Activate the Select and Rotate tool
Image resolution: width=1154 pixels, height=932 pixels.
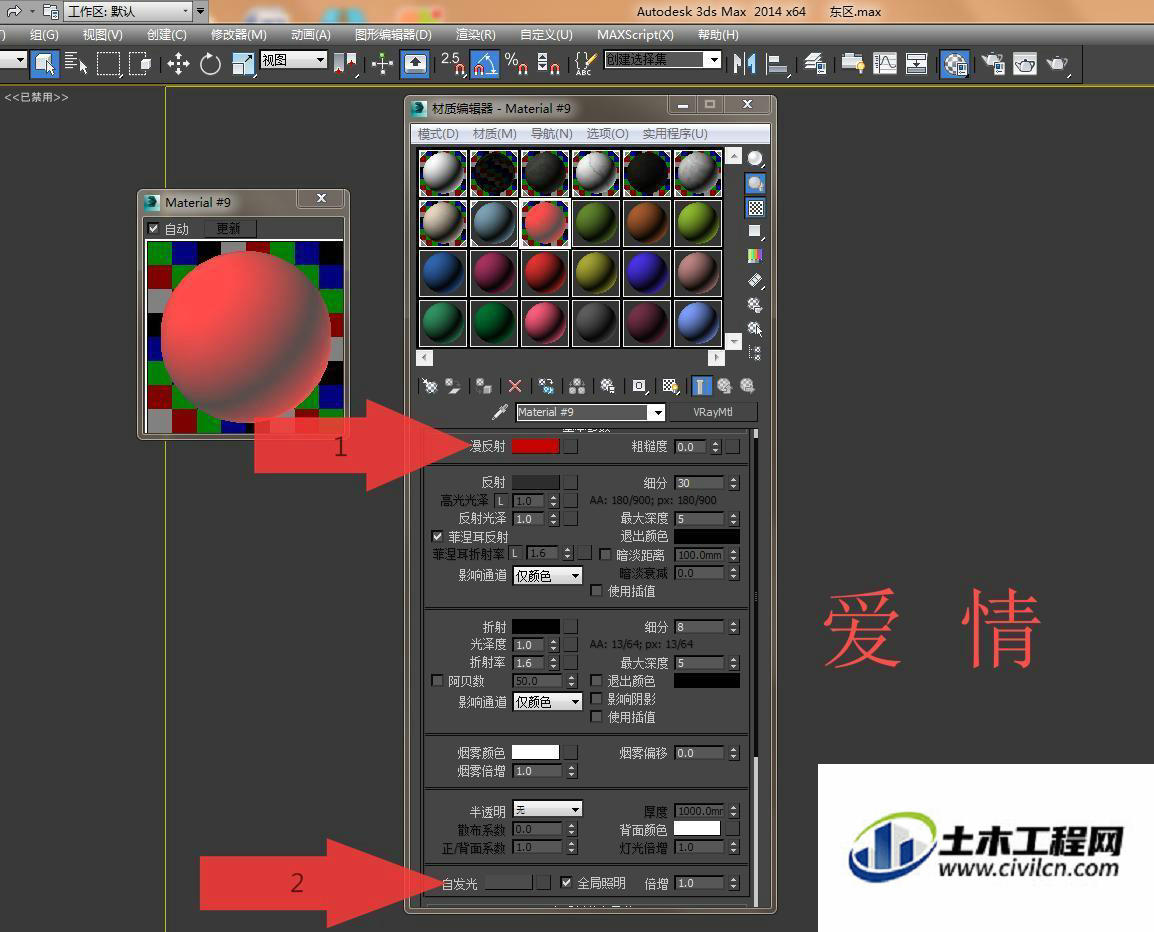click(x=210, y=64)
